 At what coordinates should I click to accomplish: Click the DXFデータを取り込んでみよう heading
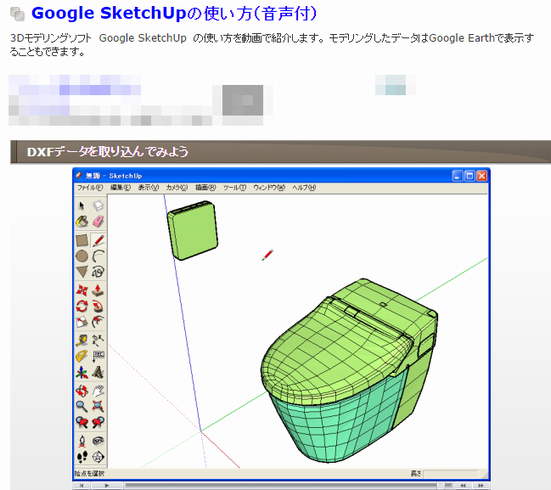[108, 151]
